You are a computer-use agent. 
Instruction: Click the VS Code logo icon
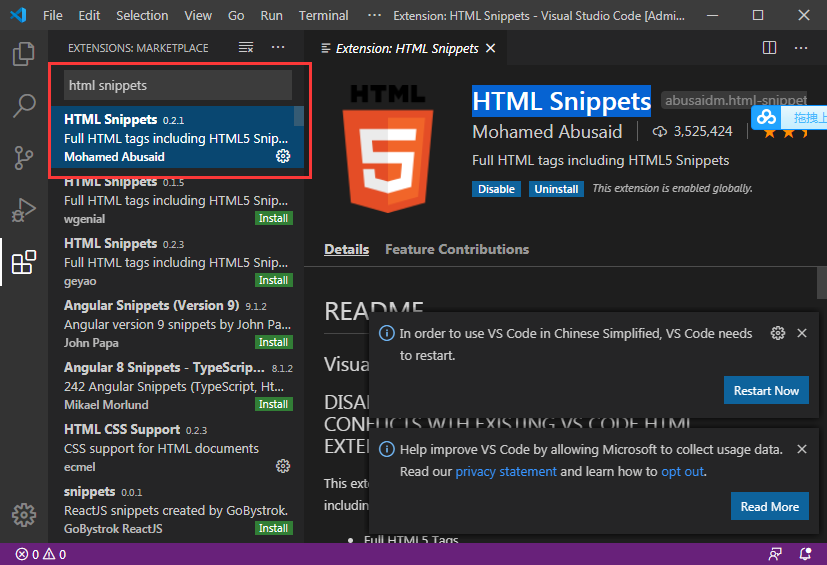pyautogui.click(x=18, y=15)
